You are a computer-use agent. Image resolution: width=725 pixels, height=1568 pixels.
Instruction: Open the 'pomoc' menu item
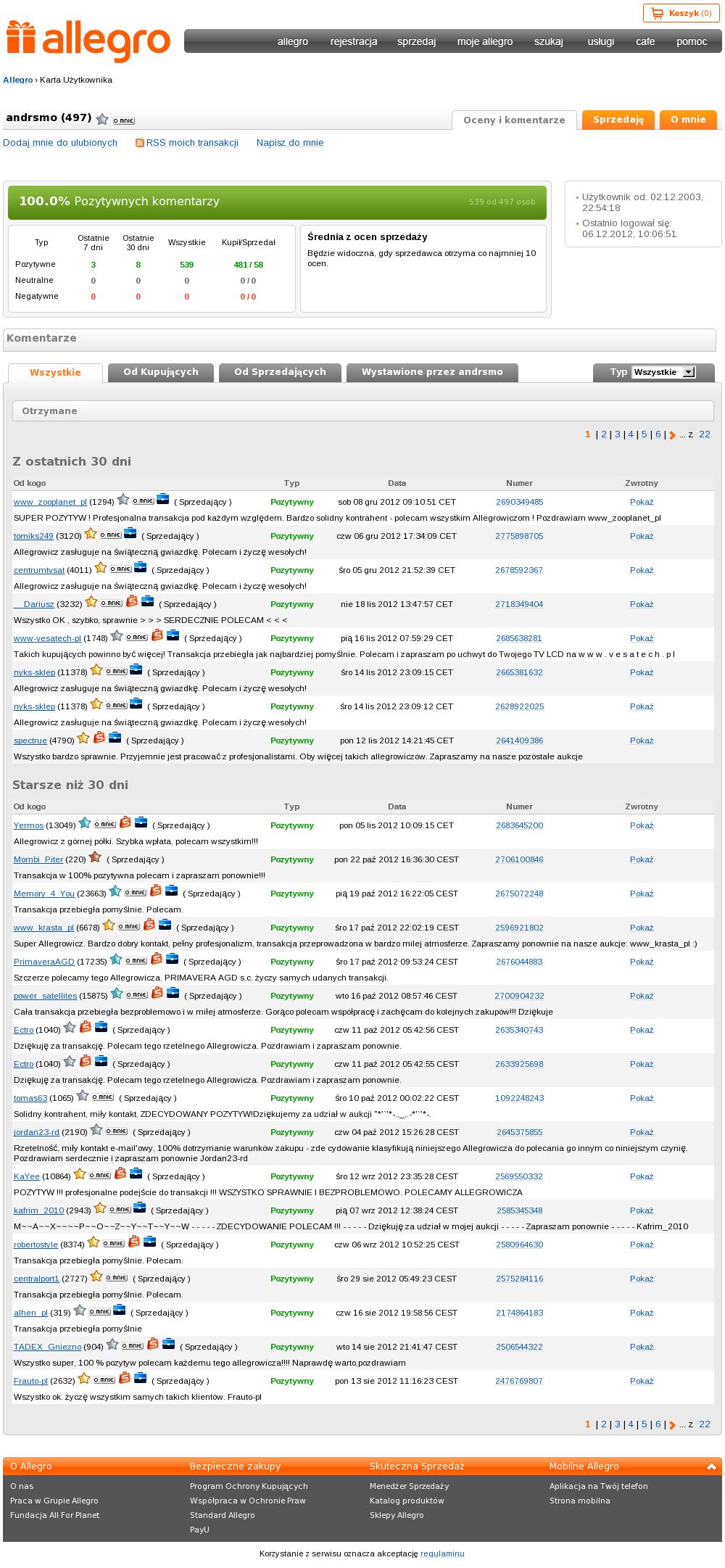click(x=692, y=41)
